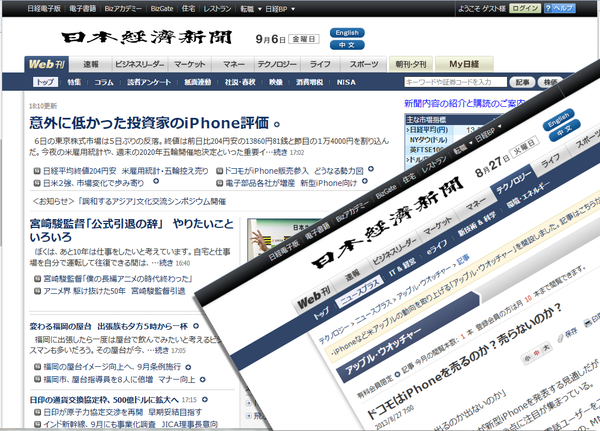Click document icon before 福岡市、屋台指導員を8人に倍増
The width and height of the screenshot is (600, 431).
coord(37,379)
